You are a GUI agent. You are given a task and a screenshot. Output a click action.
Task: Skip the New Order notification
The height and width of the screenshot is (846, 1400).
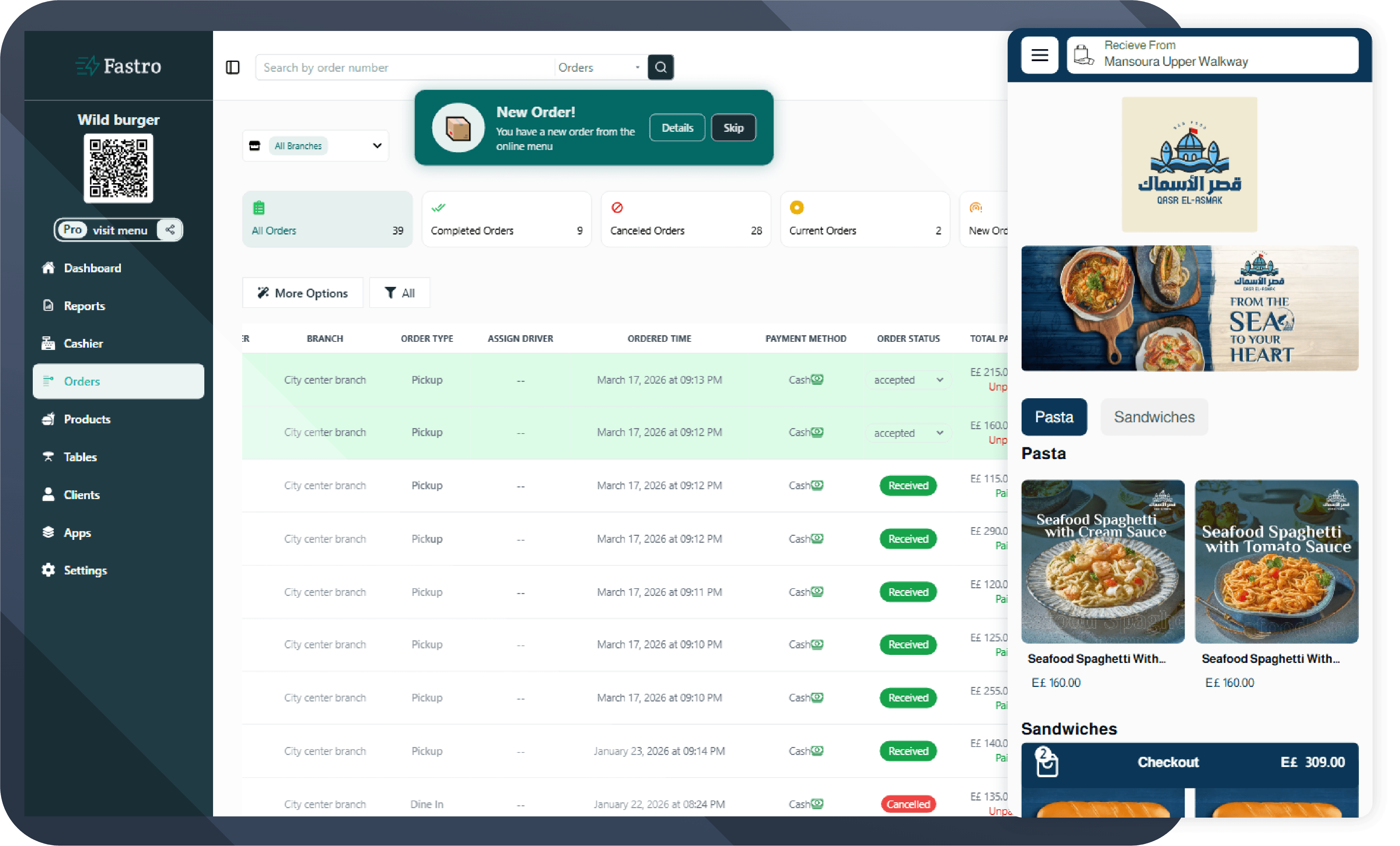[733, 128]
